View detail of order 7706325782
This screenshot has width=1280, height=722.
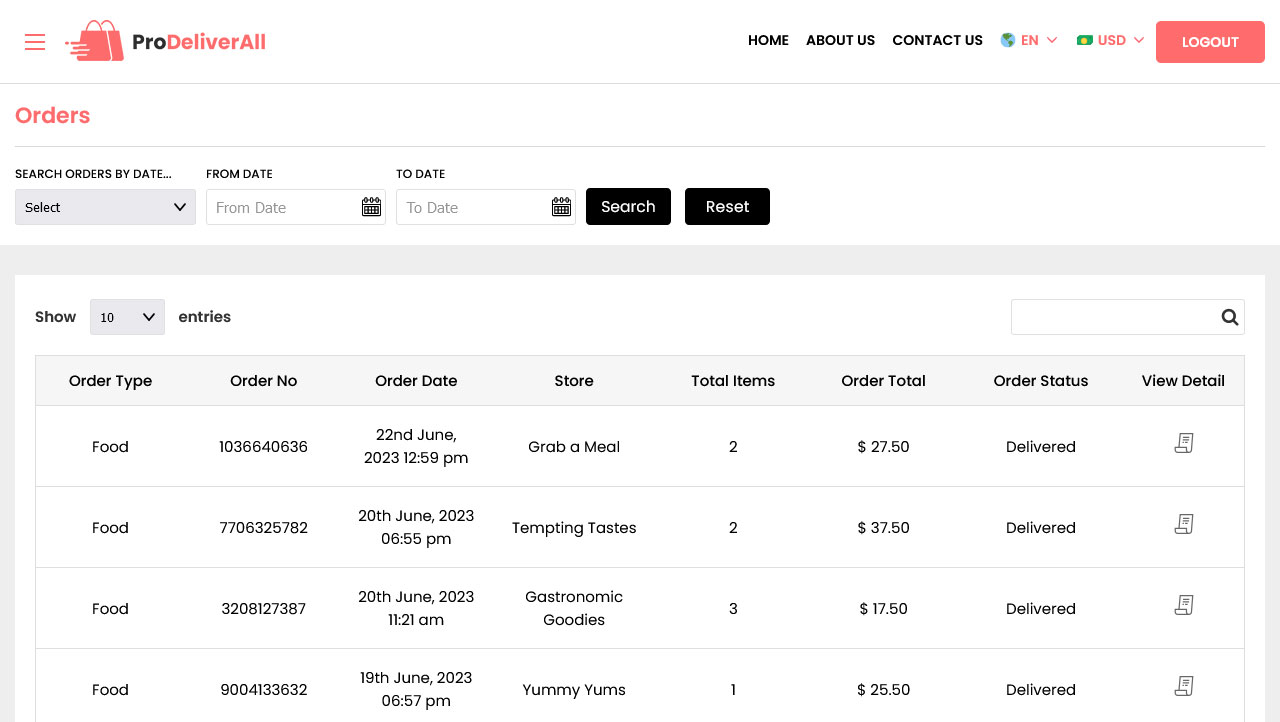coord(1184,524)
